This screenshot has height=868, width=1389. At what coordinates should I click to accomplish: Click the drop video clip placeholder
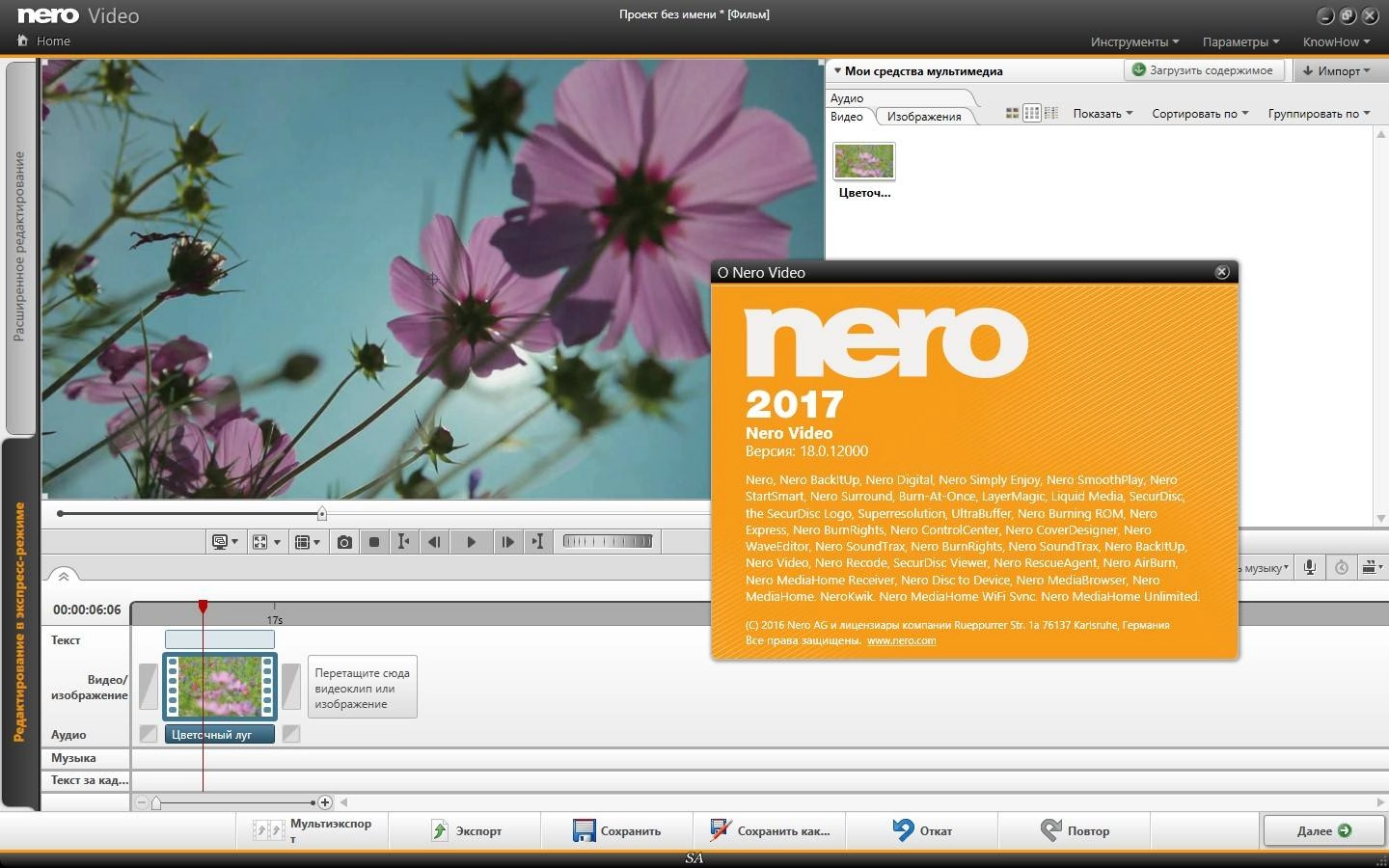[x=363, y=687]
